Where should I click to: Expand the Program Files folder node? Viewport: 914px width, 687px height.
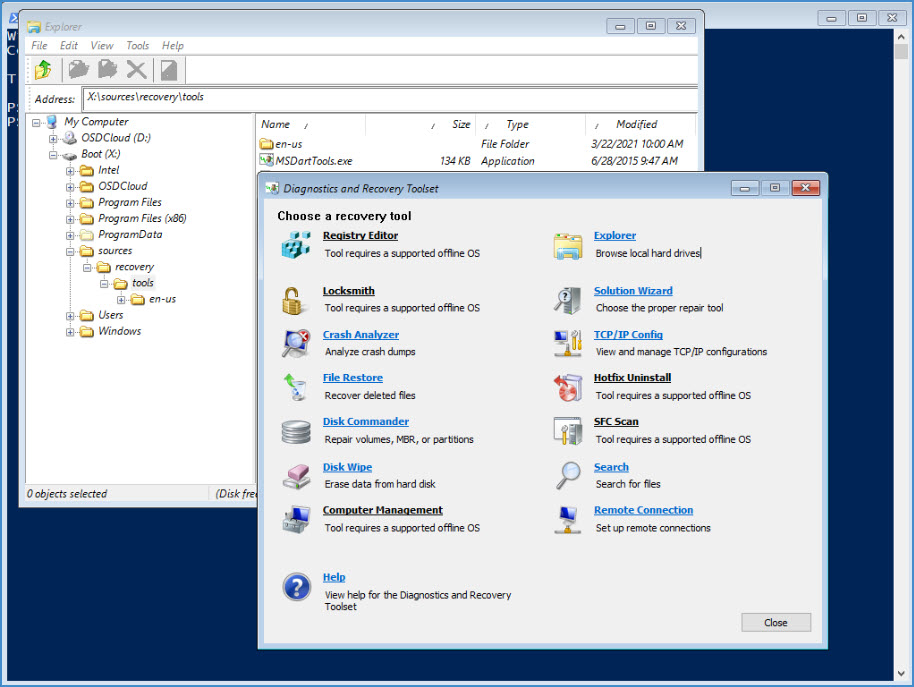[70, 203]
